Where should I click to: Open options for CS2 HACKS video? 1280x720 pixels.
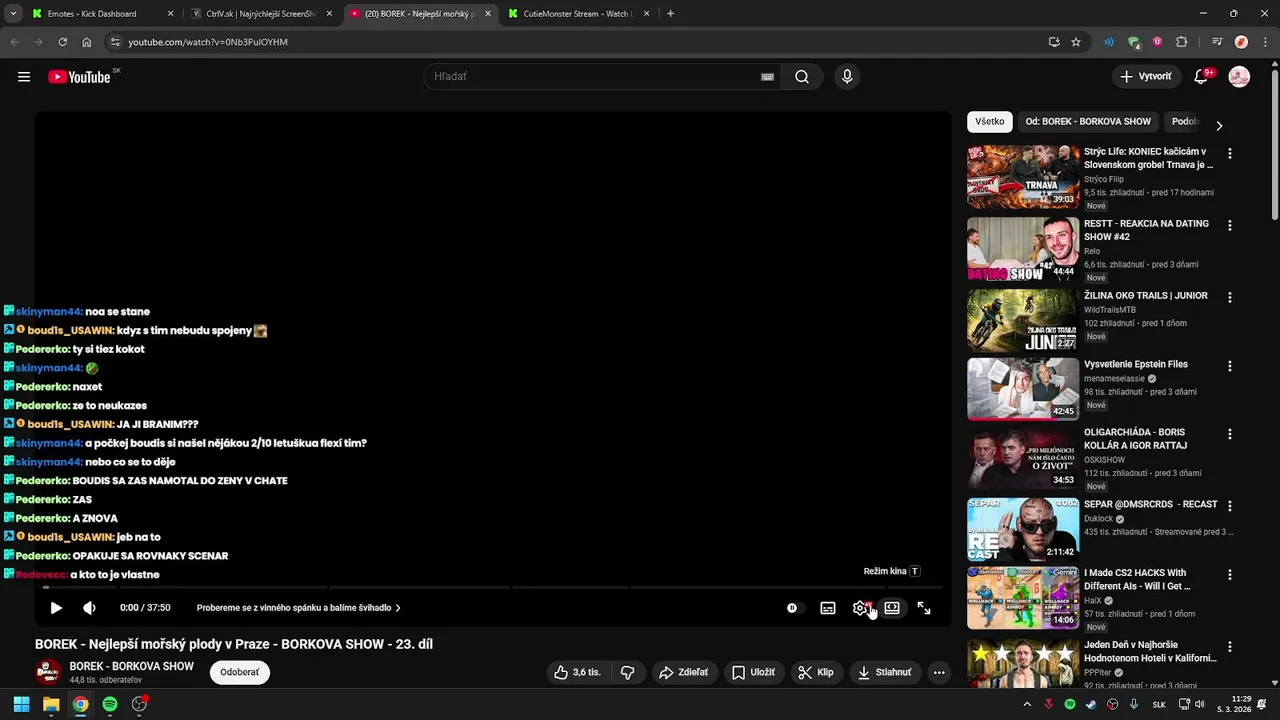(1230, 576)
